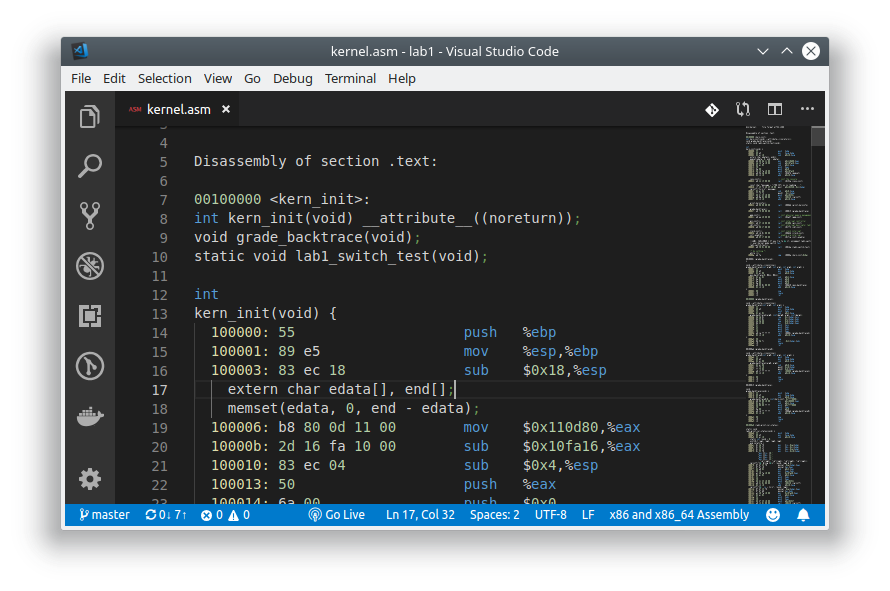Open the Docker whale view

click(x=90, y=417)
